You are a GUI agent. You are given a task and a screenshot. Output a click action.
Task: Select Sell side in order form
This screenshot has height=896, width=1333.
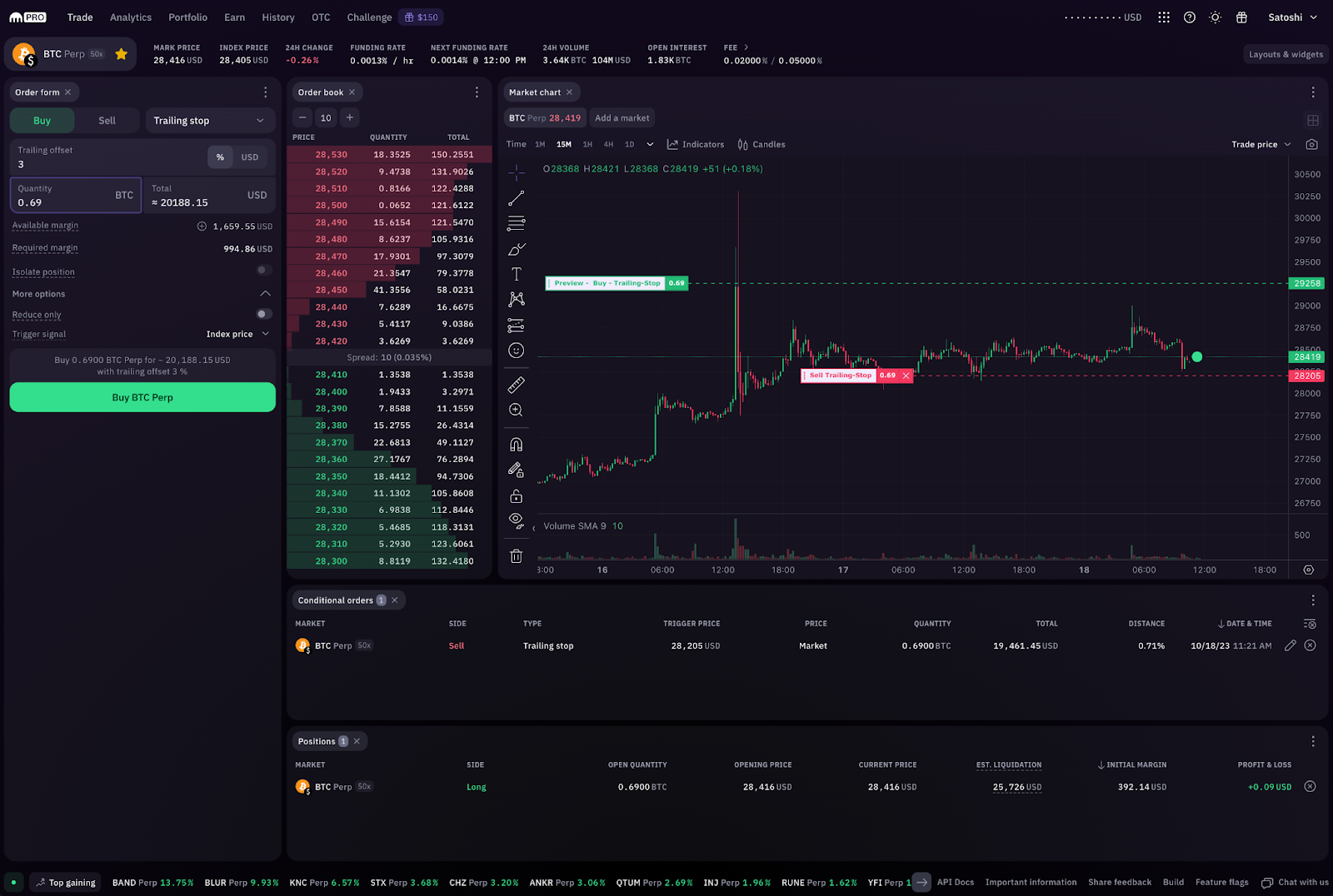107,121
